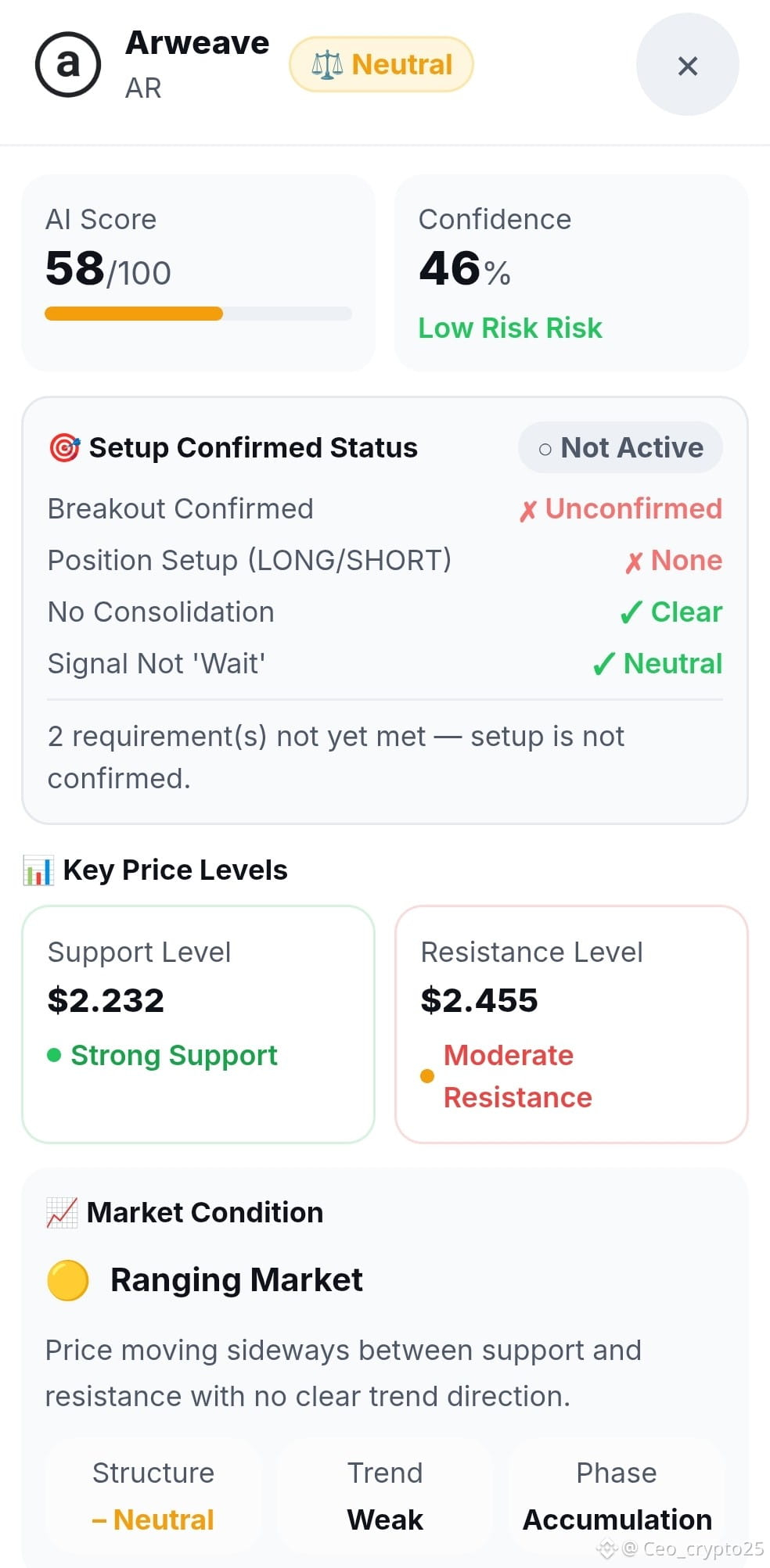The height and width of the screenshot is (1568, 770).
Task: Click the target icon beside Setup Confirmed Status
Action: point(64,448)
